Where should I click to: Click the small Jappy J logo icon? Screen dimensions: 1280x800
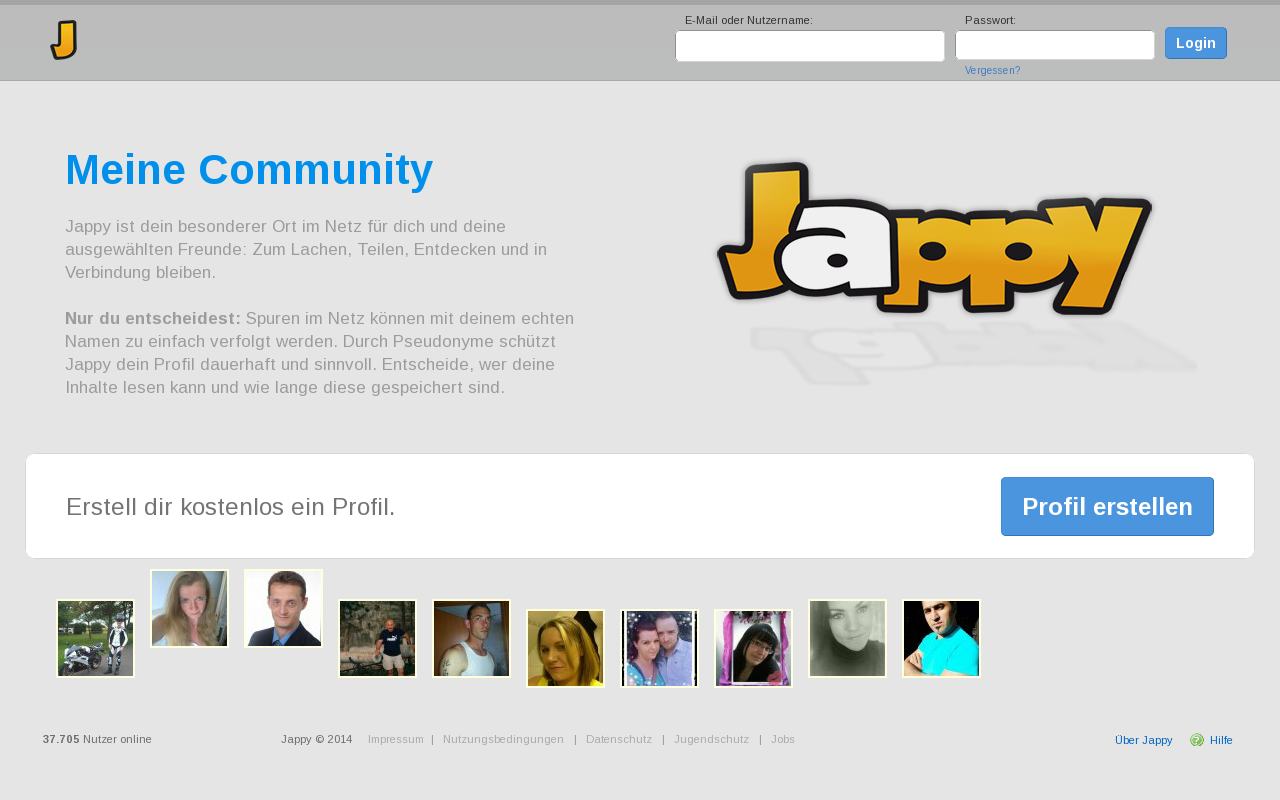[64, 40]
